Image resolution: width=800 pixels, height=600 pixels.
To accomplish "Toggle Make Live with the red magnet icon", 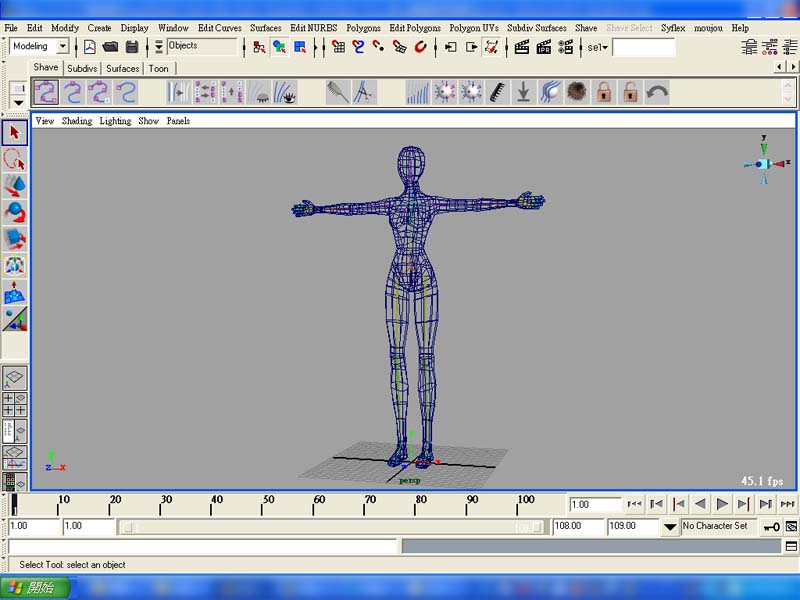I will pyautogui.click(x=420, y=47).
